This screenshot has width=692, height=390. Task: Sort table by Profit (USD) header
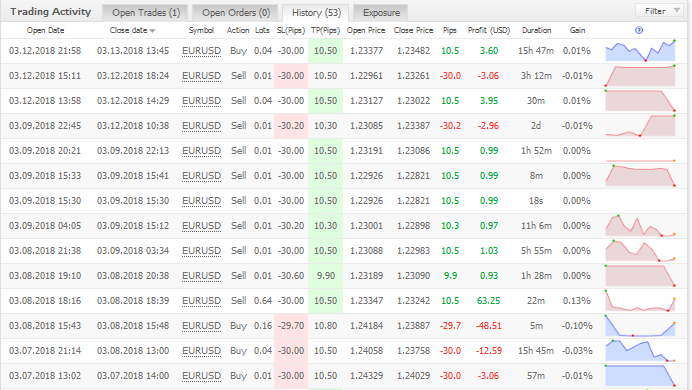click(x=489, y=30)
